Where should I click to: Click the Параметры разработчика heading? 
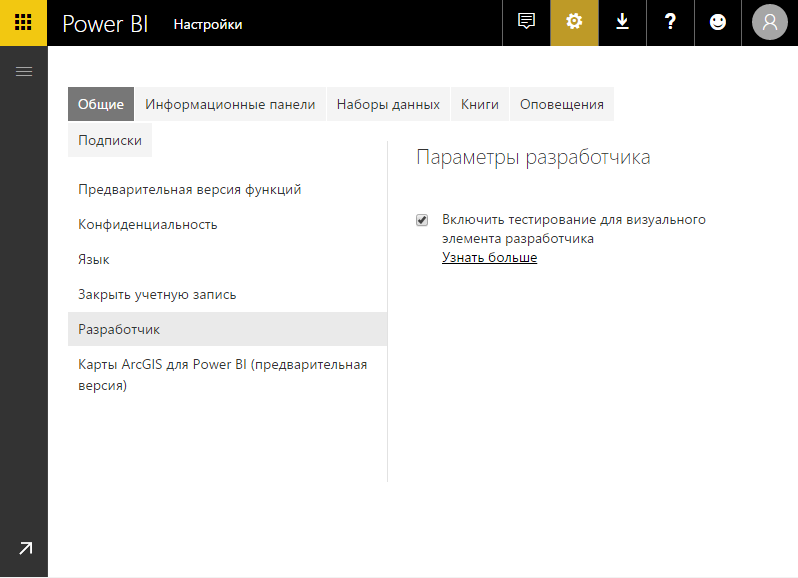(533, 157)
